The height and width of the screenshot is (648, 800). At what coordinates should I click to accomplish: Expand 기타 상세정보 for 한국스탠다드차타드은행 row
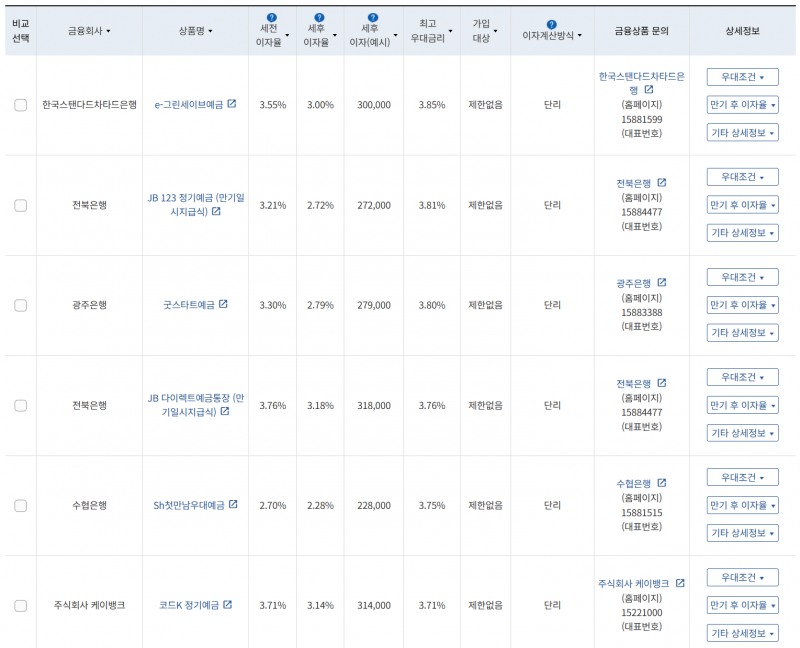point(742,133)
